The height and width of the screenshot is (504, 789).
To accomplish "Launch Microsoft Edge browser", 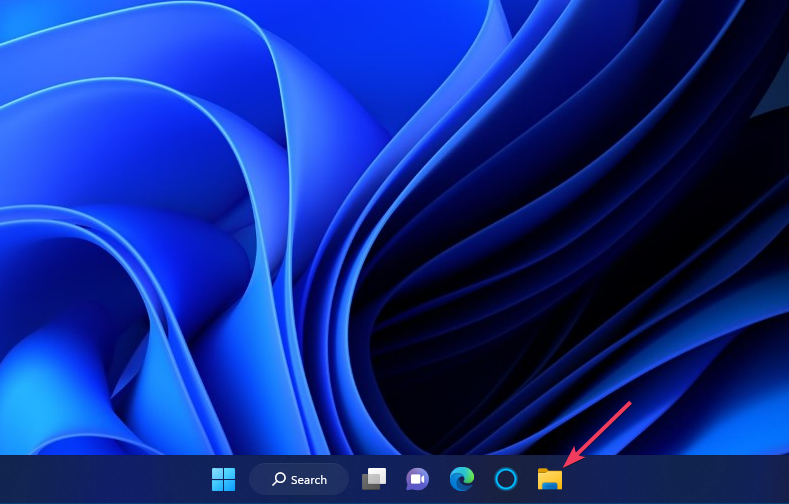I will coord(461,480).
